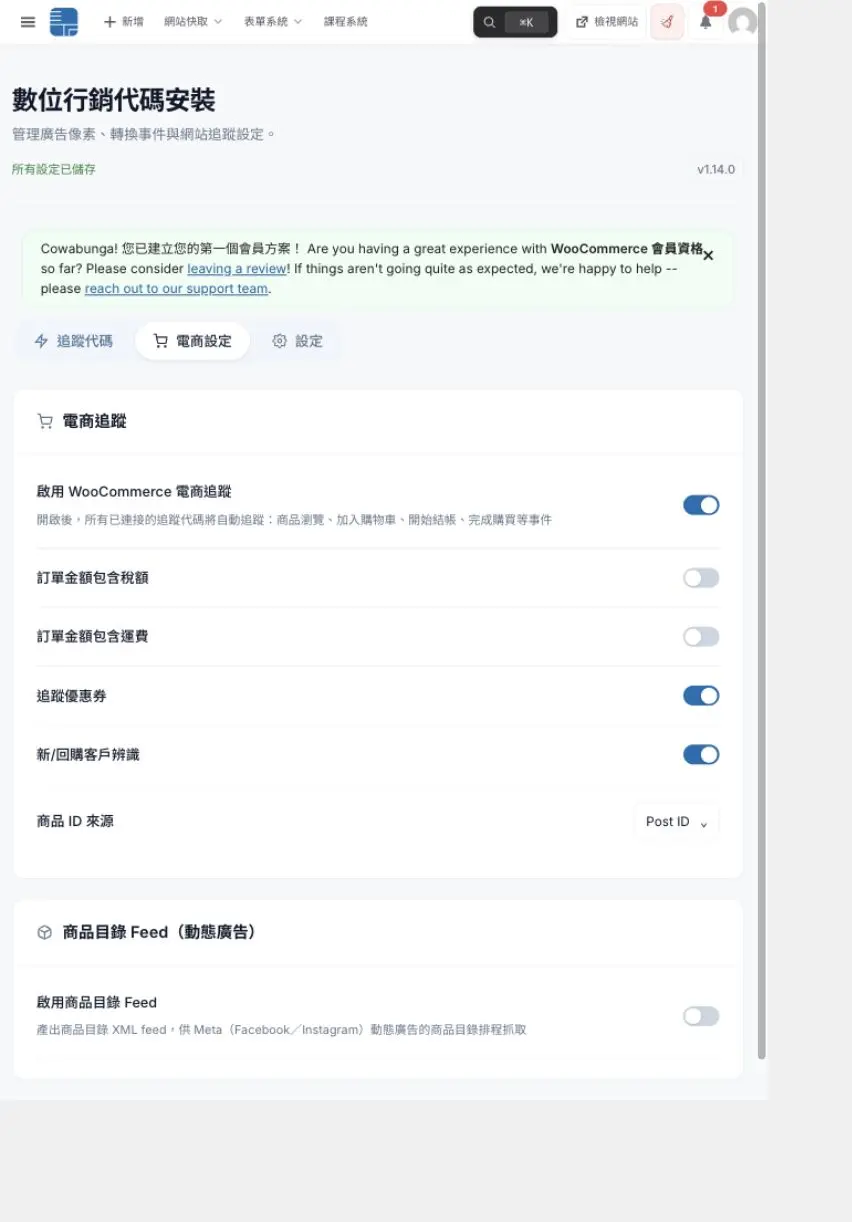The image size is (852, 1222).
Task: Click the red notification badge count
Action: [714, 9]
